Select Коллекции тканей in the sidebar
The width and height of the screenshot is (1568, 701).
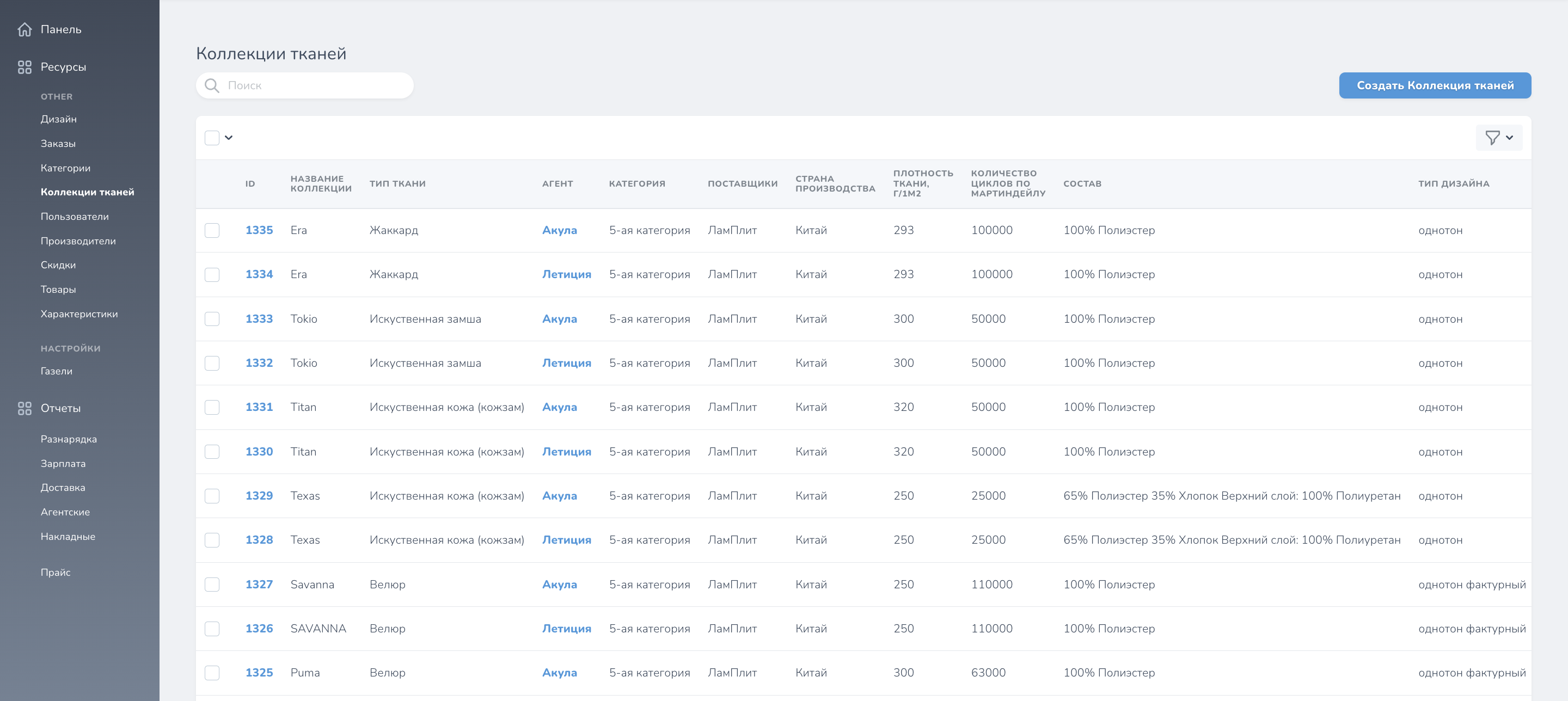87,192
